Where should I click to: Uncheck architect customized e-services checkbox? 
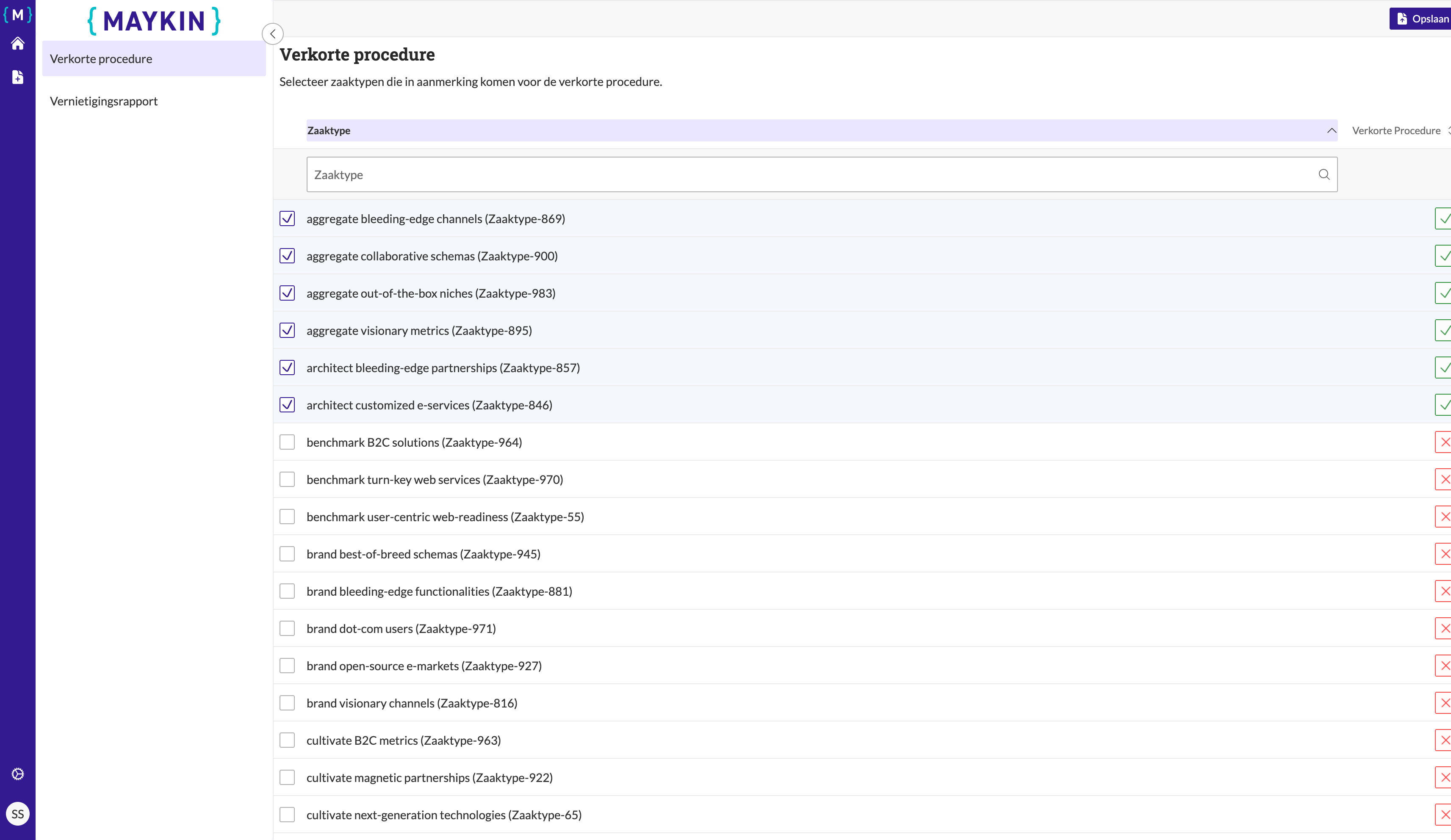pyautogui.click(x=287, y=405)
